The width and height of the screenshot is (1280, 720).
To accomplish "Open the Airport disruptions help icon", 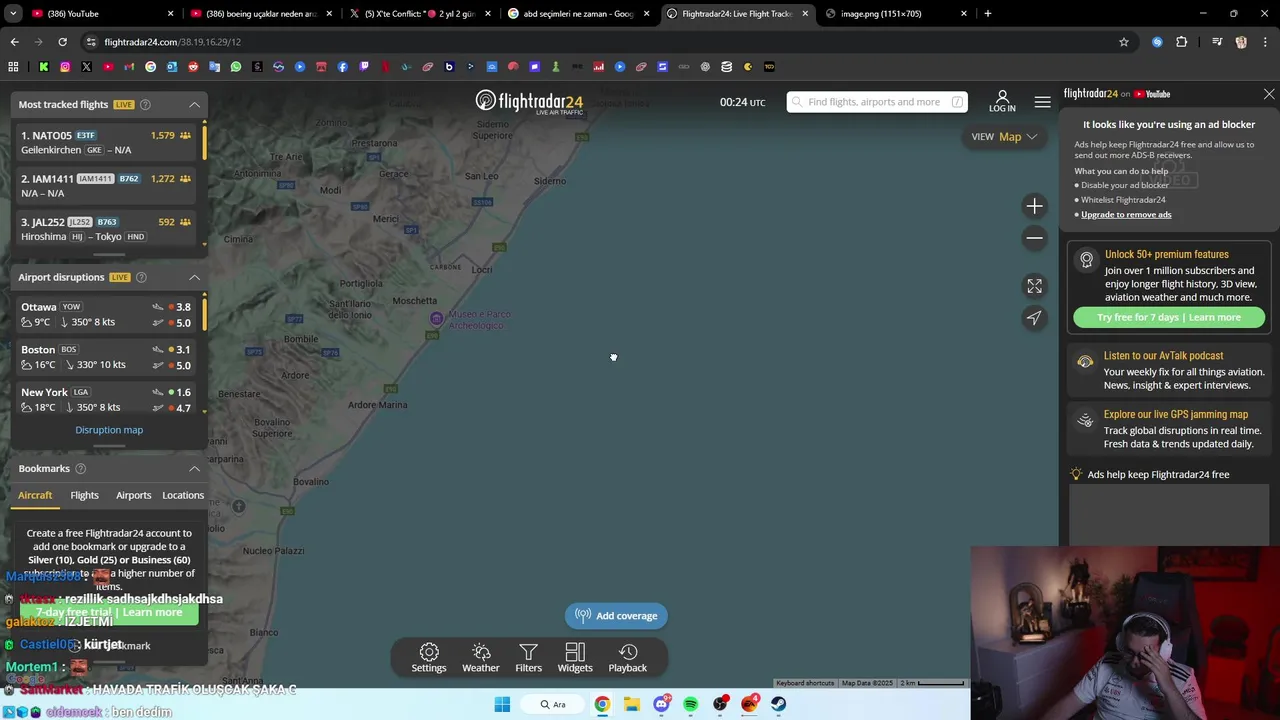I will (x=141, y=277).
